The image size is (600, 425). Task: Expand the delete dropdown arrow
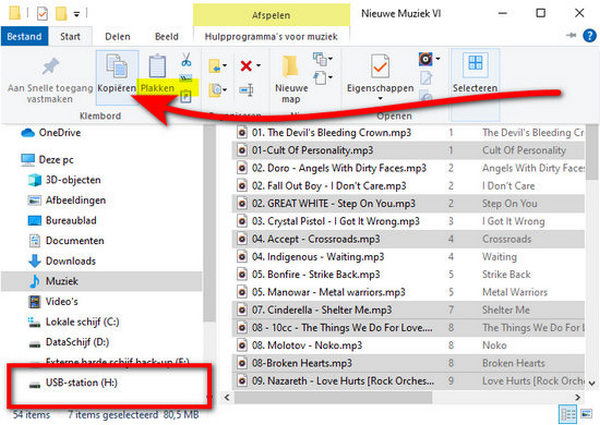(x=259, y=66)
